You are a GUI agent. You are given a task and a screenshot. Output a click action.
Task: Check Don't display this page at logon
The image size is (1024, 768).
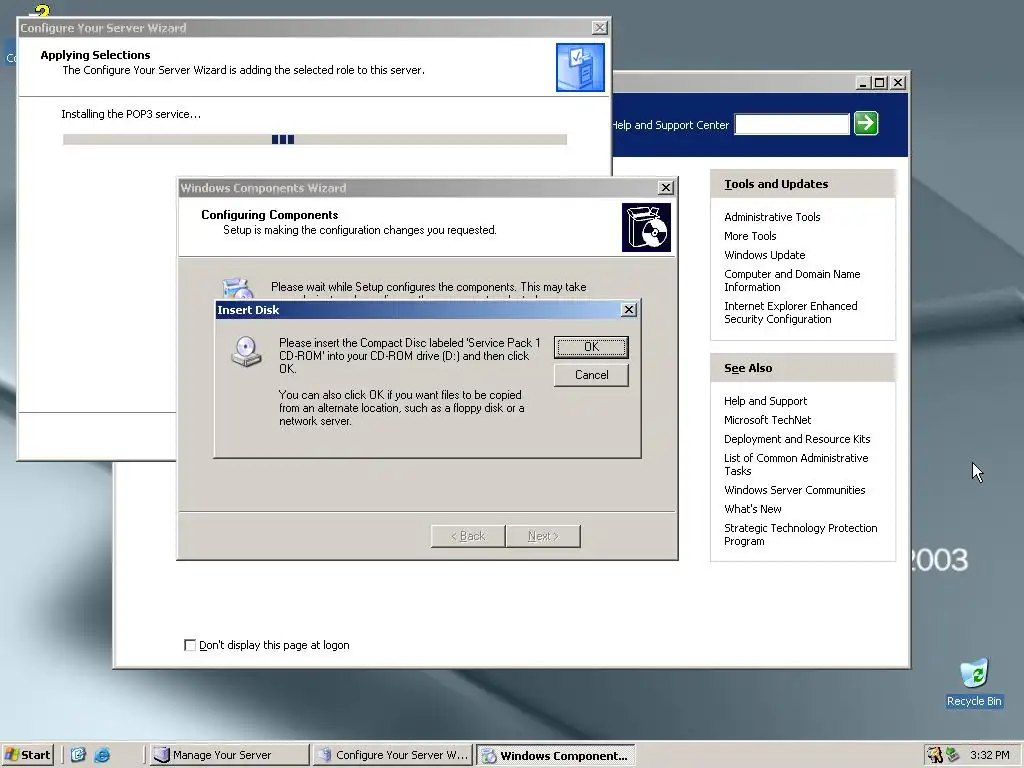click(190, 645)
